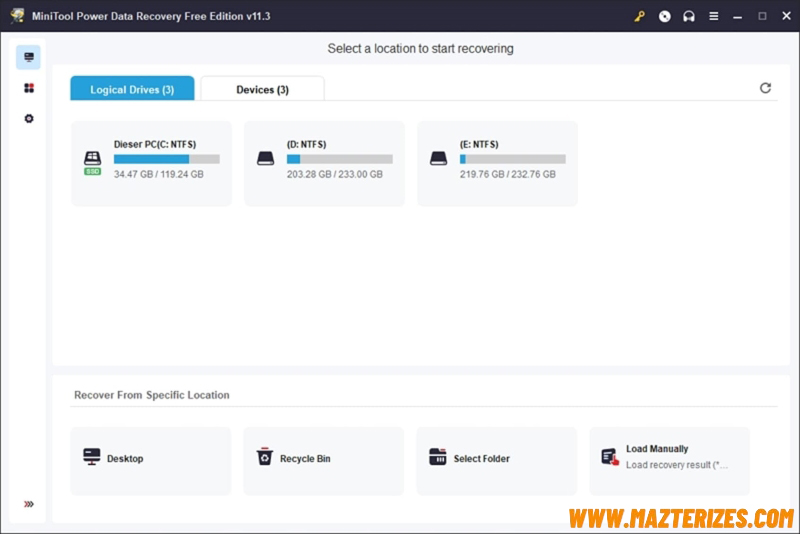Click the bootable media disc icon
The height and width of the screenshot is (534, 800).
664,16
